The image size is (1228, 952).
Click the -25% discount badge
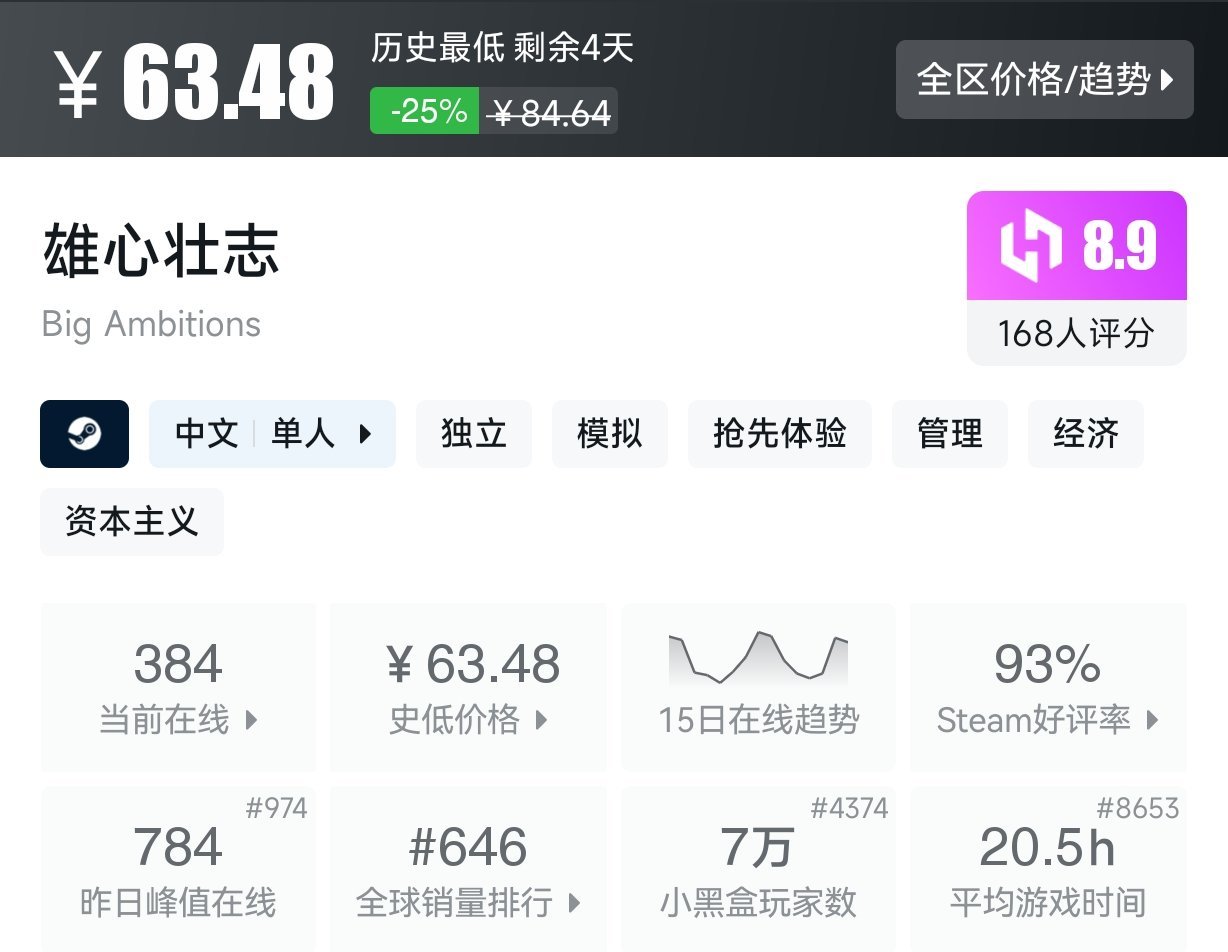pos(424,111)
